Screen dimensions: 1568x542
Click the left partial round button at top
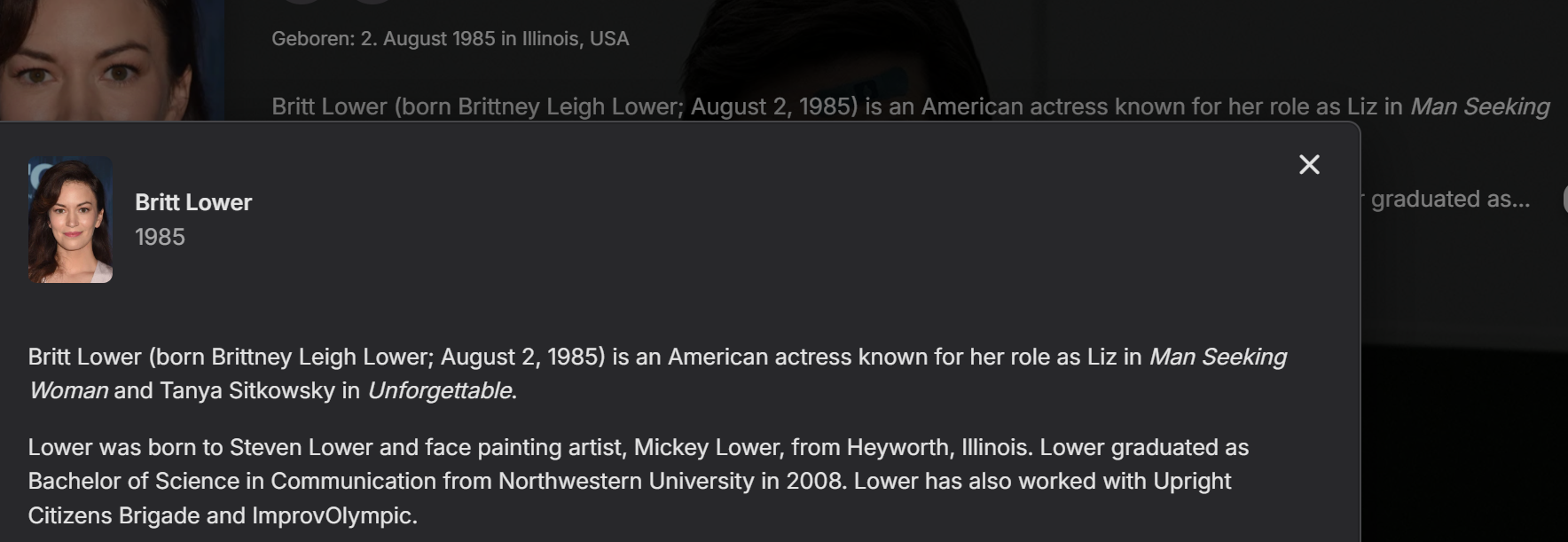click(303, 3)
